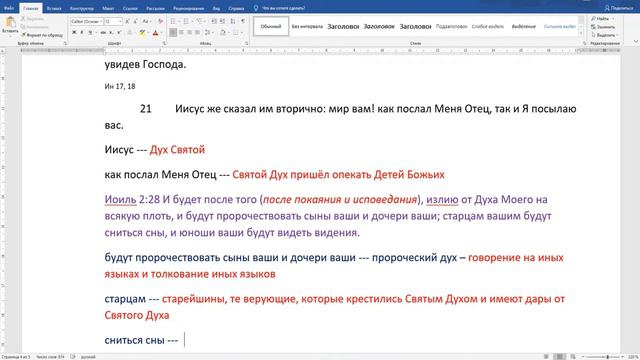
Task: Click the line spacing icon
Action: pyautogui.click(x=207, y=32)
